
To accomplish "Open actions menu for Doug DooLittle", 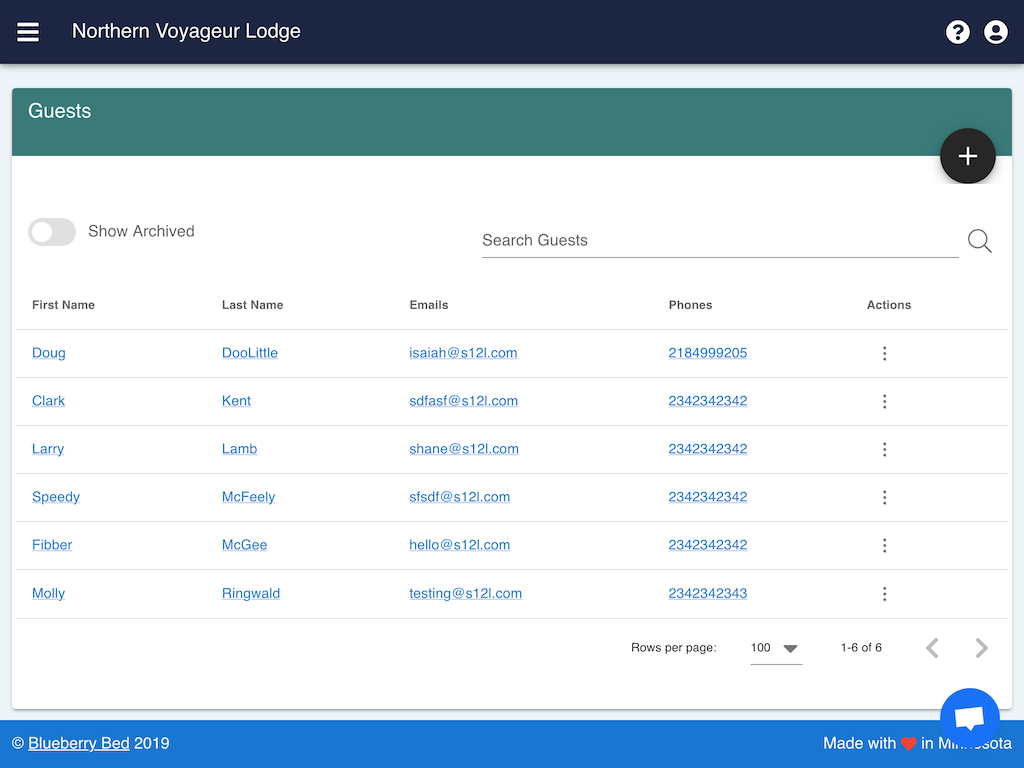I will (x=884, y=353).
